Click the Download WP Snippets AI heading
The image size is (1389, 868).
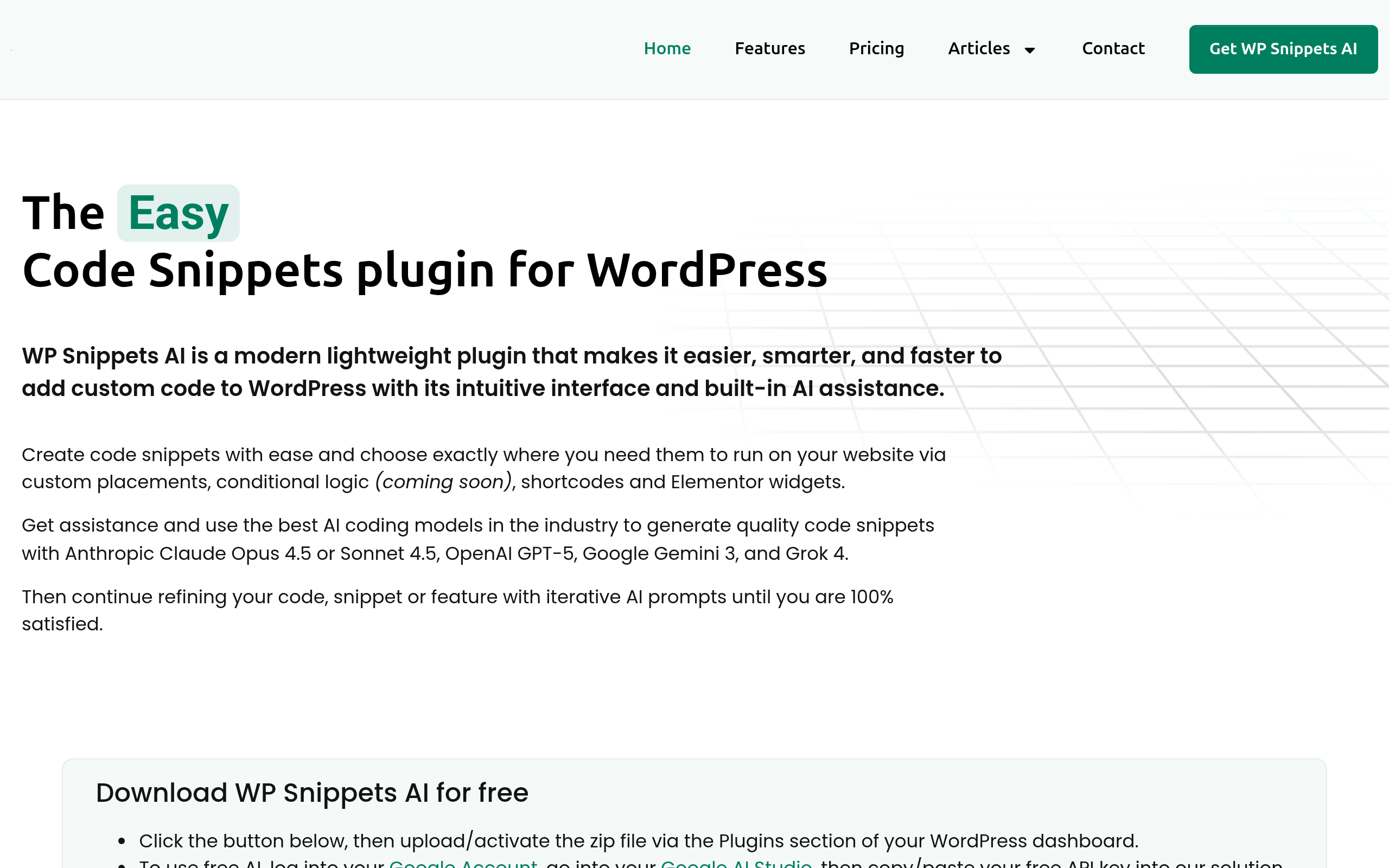pos(312,793)
